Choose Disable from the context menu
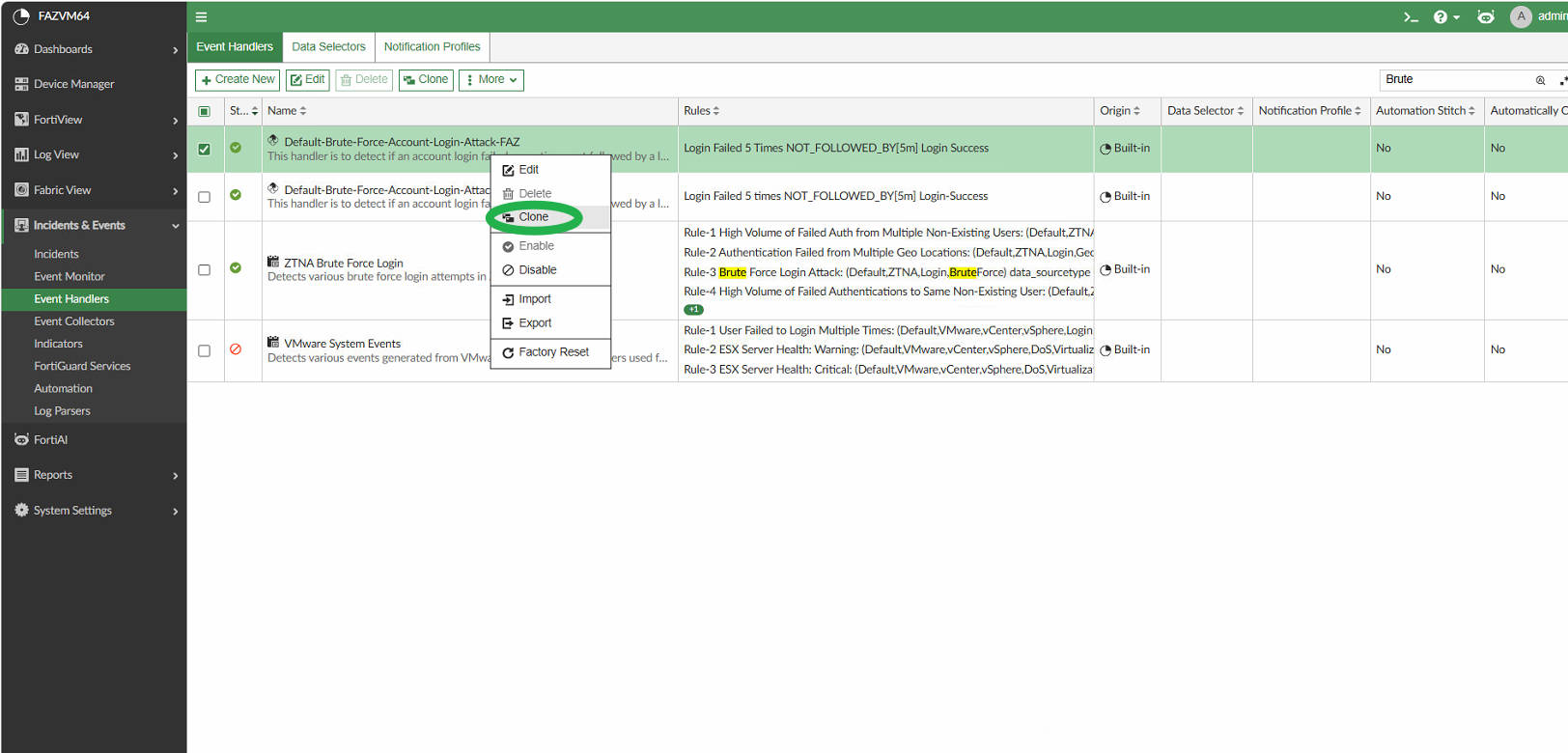Image resolution: width=1568 pixels, height=753 pixels. [x=550, y=270]
